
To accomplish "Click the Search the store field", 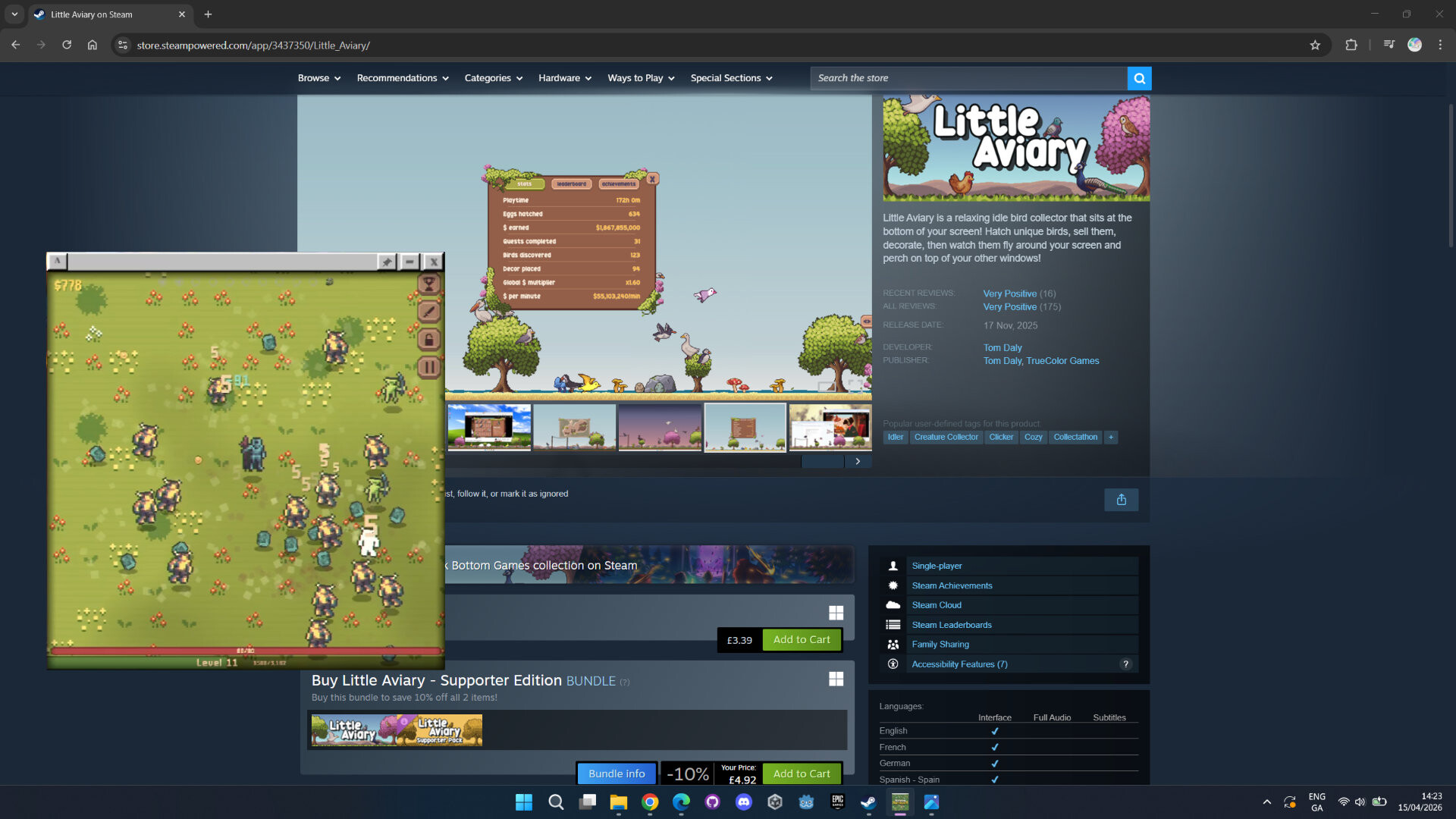I will (x=969, y=78).
